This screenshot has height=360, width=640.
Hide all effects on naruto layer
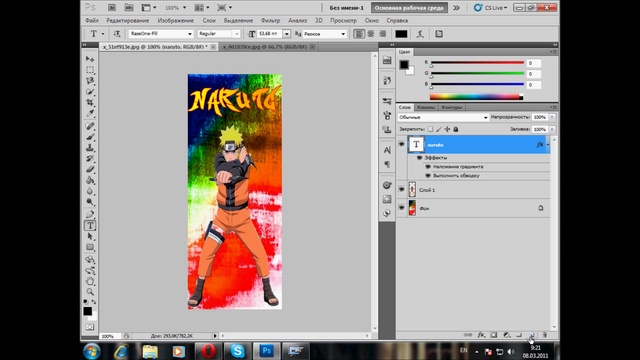[x=419, y=158]
